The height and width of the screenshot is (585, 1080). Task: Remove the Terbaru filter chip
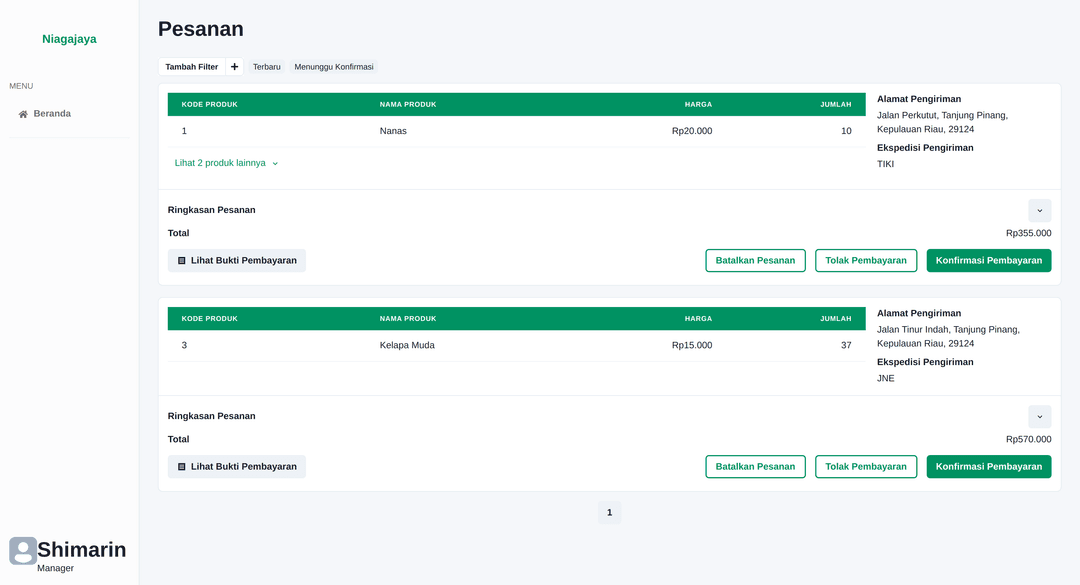pyautogui.click(x=266, y=67)
